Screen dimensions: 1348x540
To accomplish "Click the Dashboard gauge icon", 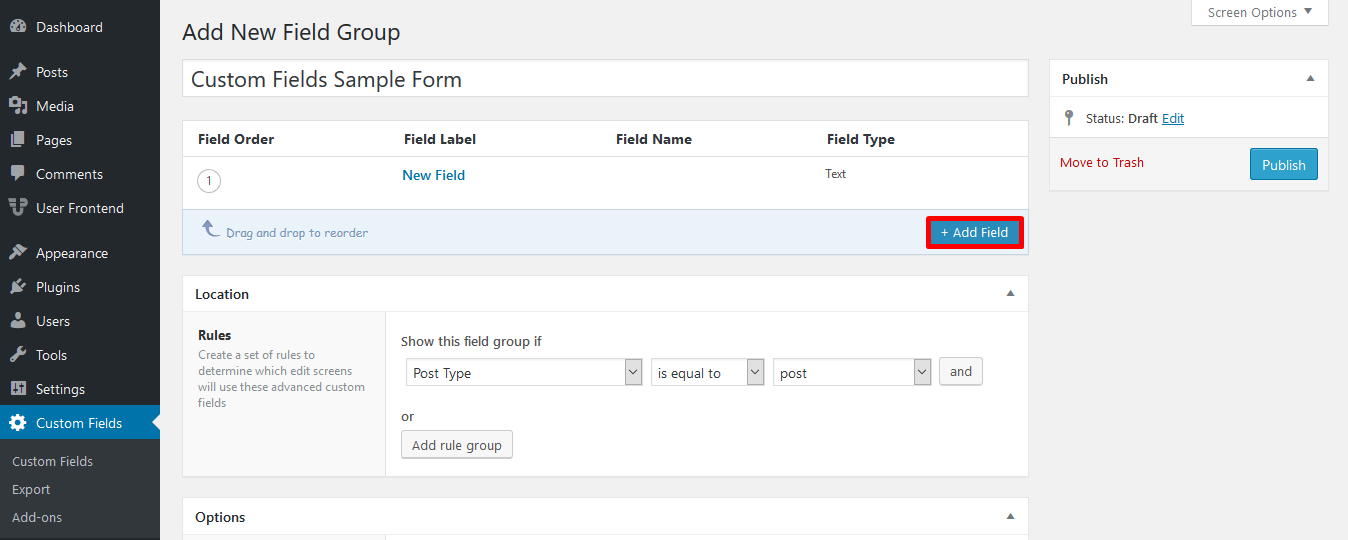I will (x=18, y=27).
